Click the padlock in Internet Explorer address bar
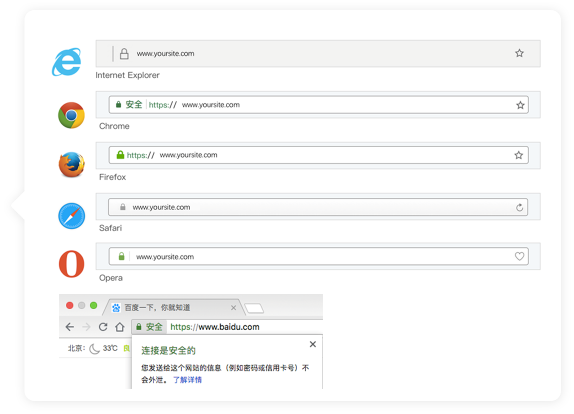This screenshot has width=574, height=414. [x=124, y=54]
